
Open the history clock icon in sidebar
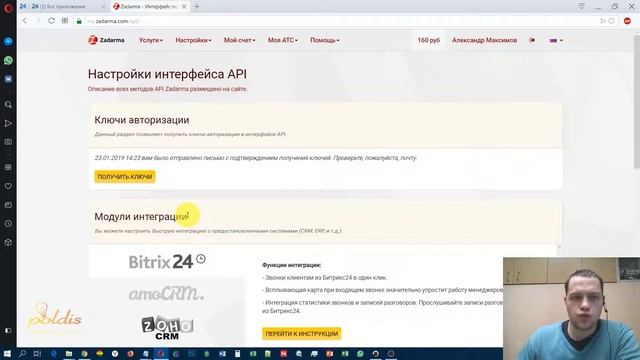tap(8, 223)
